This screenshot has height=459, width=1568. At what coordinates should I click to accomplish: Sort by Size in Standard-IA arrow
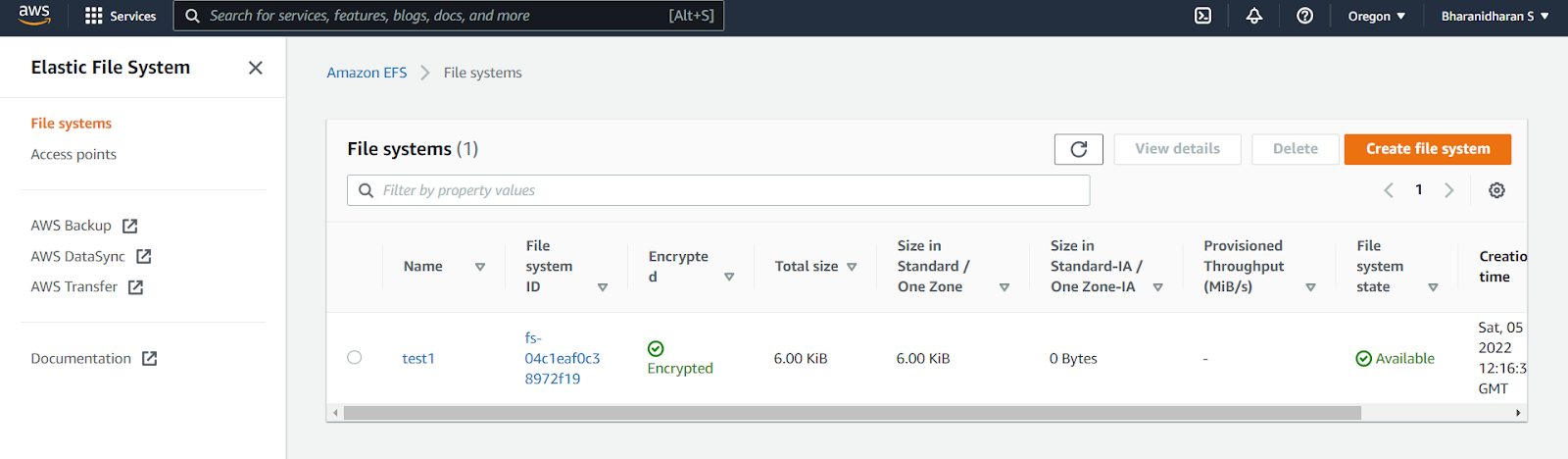(x=1158, y=287)
